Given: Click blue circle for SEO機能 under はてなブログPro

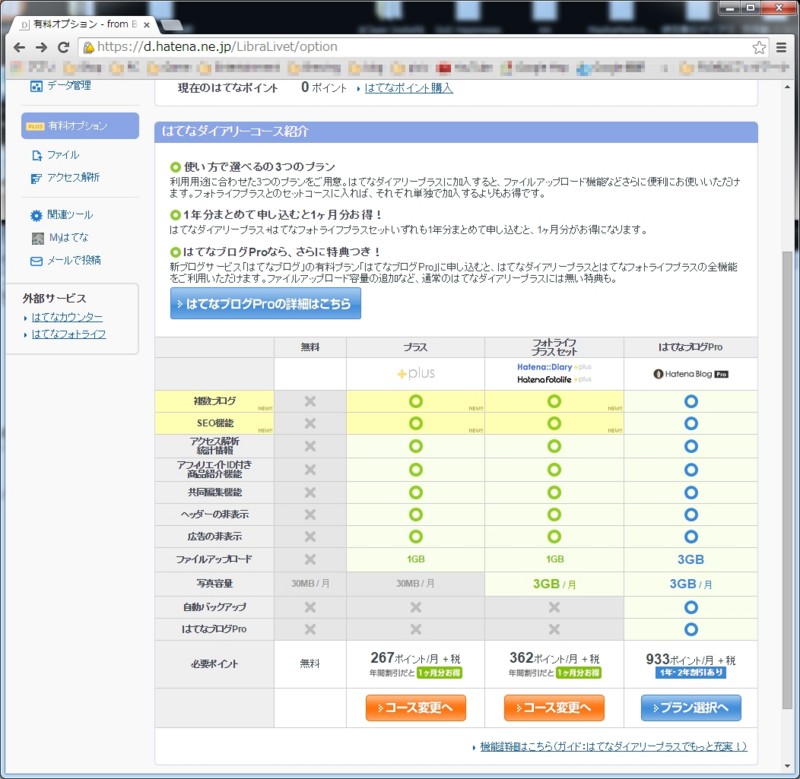Looking at the screenshot, I should pos(691,423).
